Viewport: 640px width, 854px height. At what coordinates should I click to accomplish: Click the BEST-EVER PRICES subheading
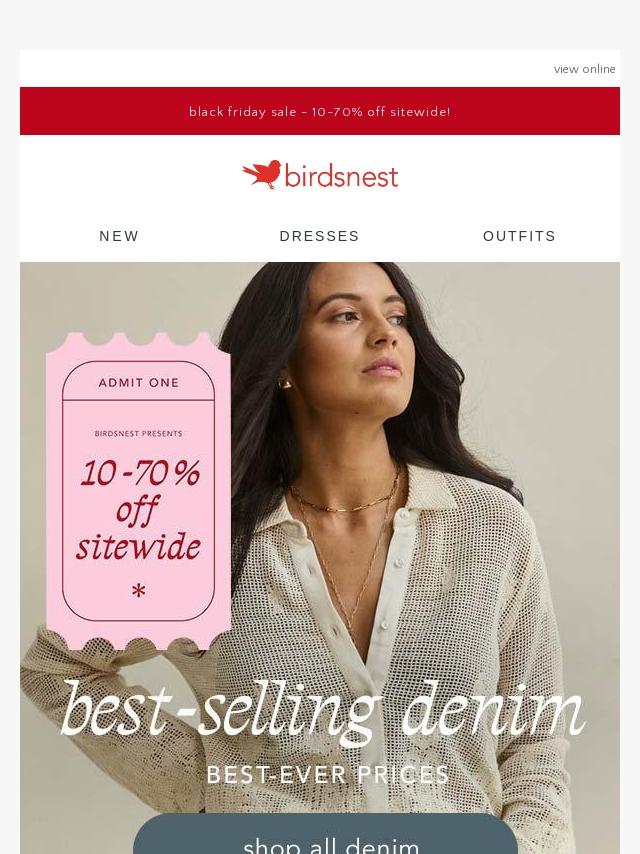(x=328, y=774)
